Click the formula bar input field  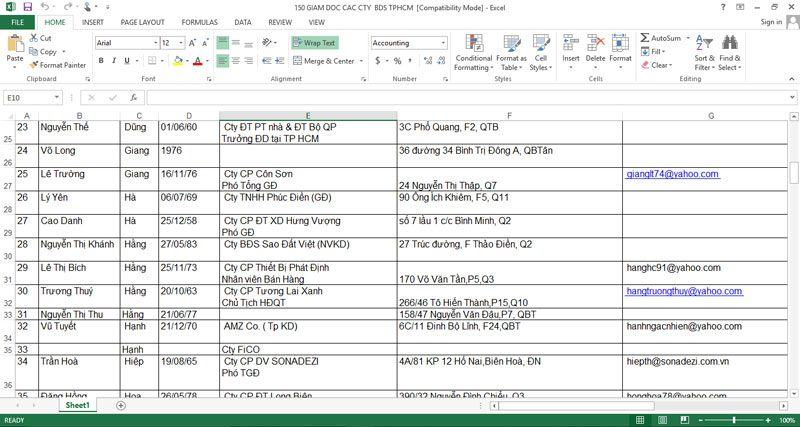tap(466, 97)
